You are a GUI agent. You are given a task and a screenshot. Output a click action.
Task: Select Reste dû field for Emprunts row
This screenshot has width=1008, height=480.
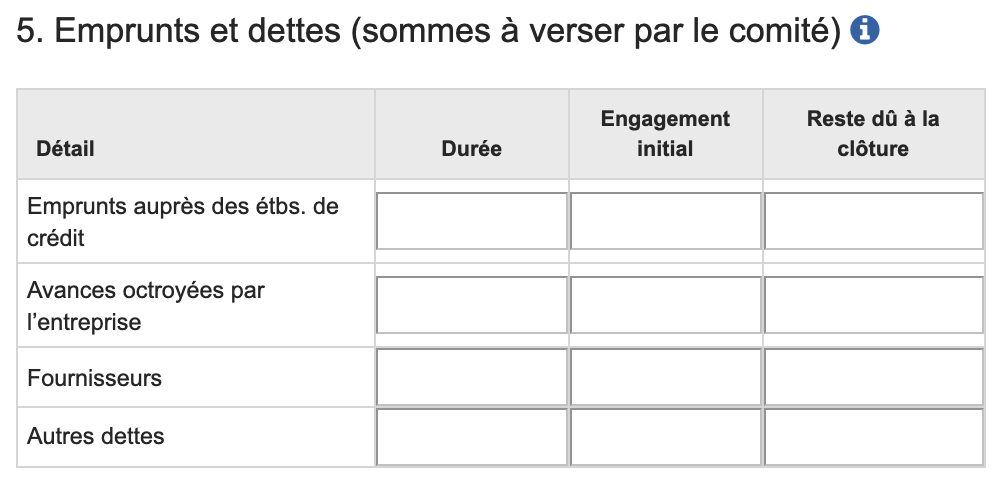[x=873, y=221]
